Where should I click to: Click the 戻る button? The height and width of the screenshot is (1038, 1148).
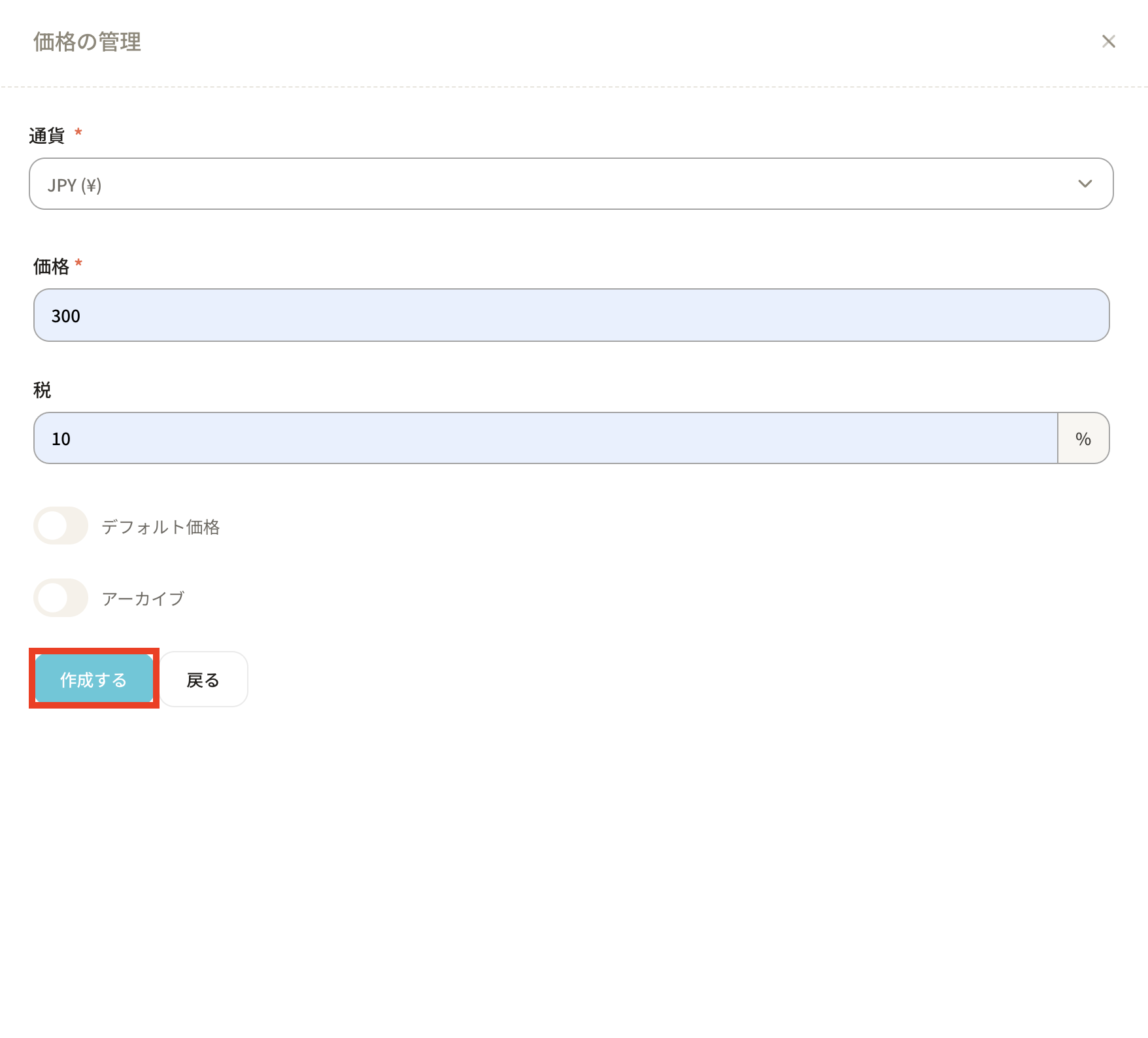203,680
